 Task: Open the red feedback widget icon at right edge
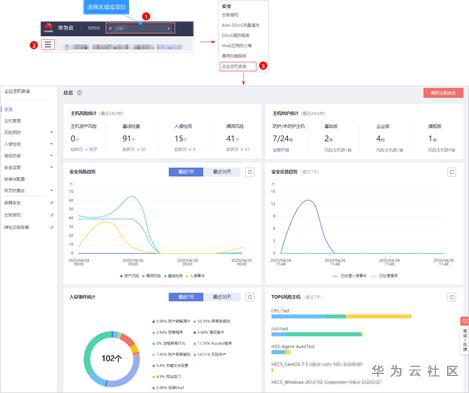coord(465,321)
